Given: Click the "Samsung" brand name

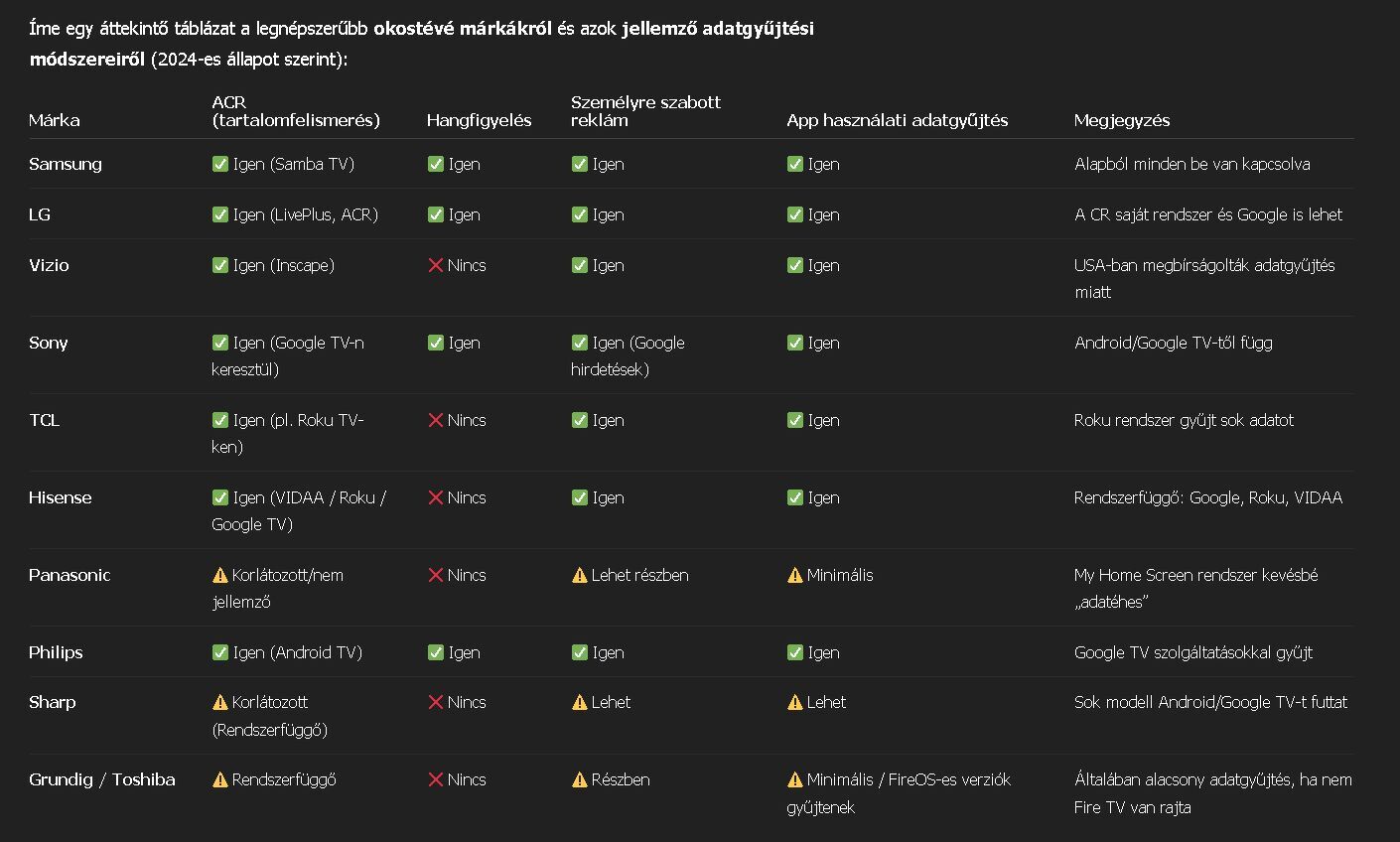Looking at the screenshot, I should coord(66,164).
